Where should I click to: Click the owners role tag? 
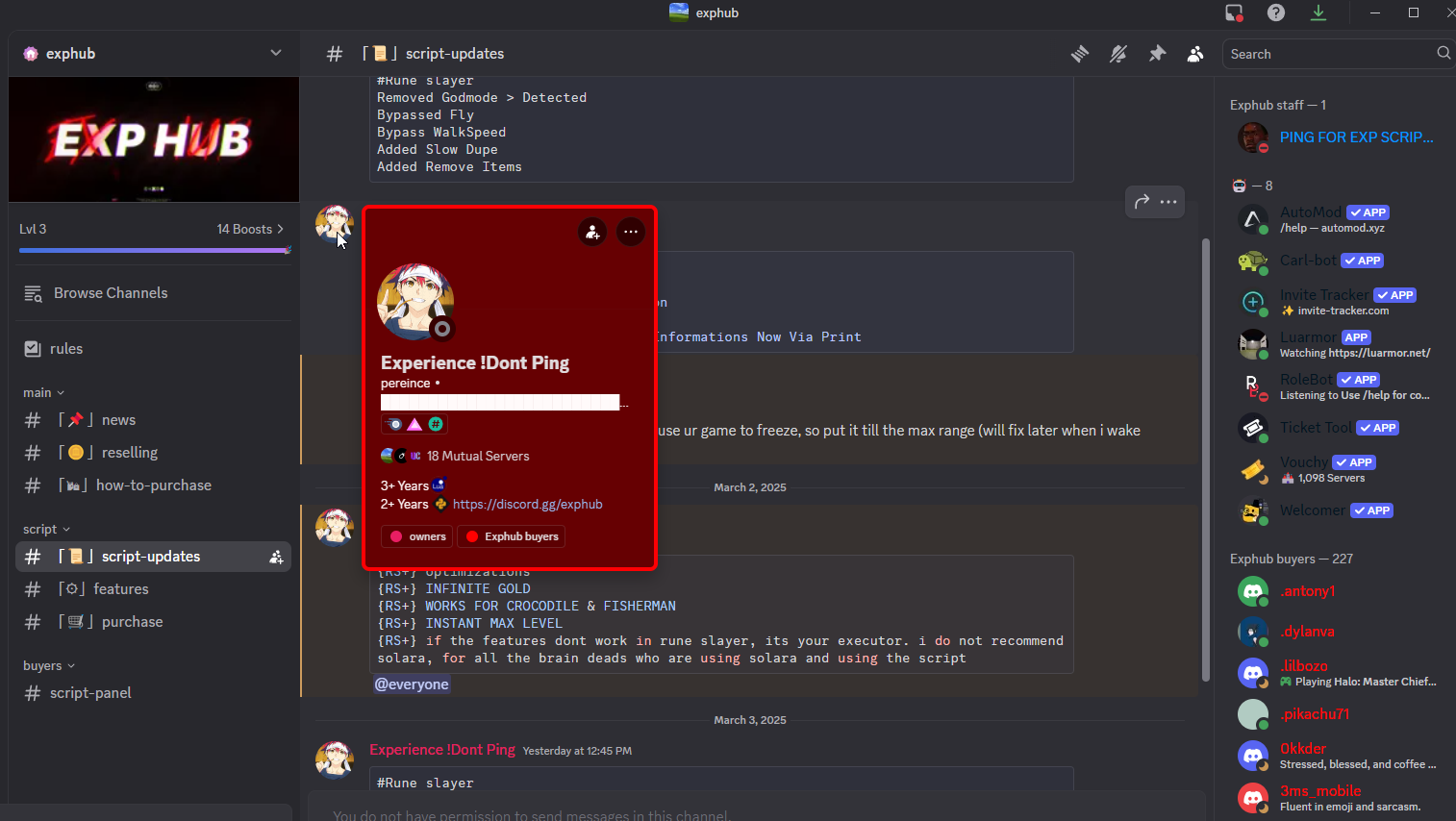(417, 536)
